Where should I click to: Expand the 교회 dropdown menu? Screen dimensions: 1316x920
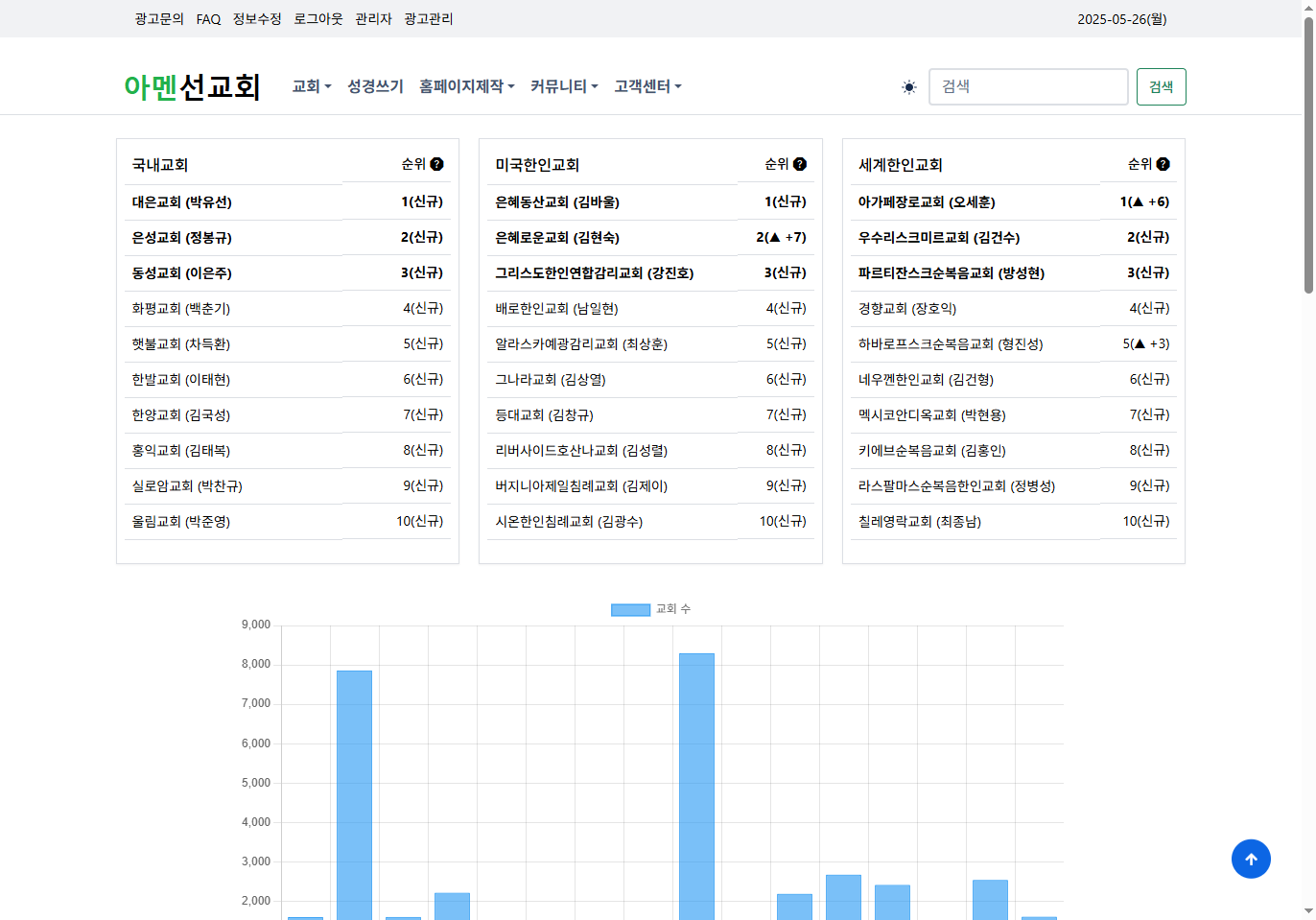pyautogui.click(x=311, y=86)
